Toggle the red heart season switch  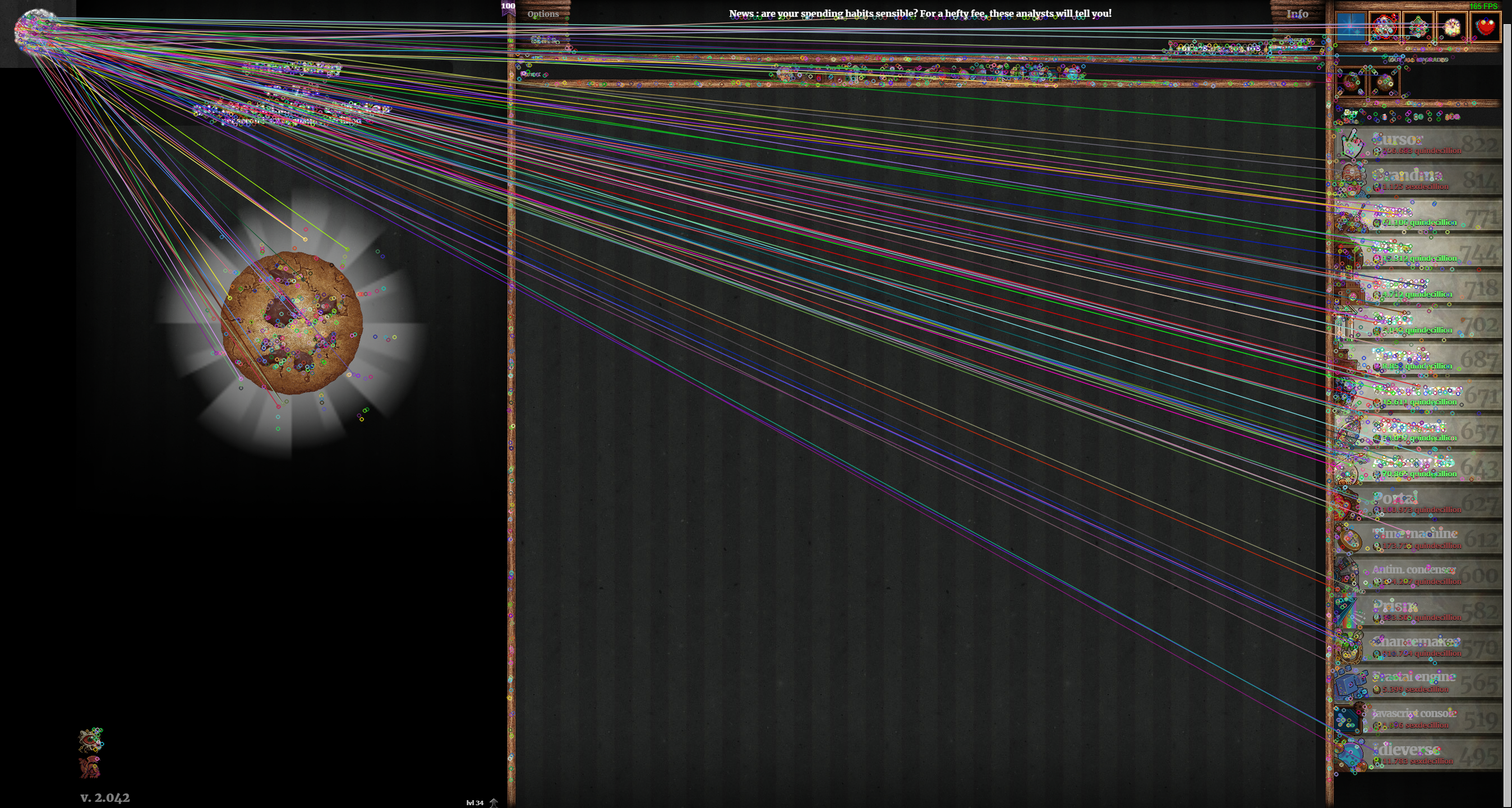(1485, 27)
